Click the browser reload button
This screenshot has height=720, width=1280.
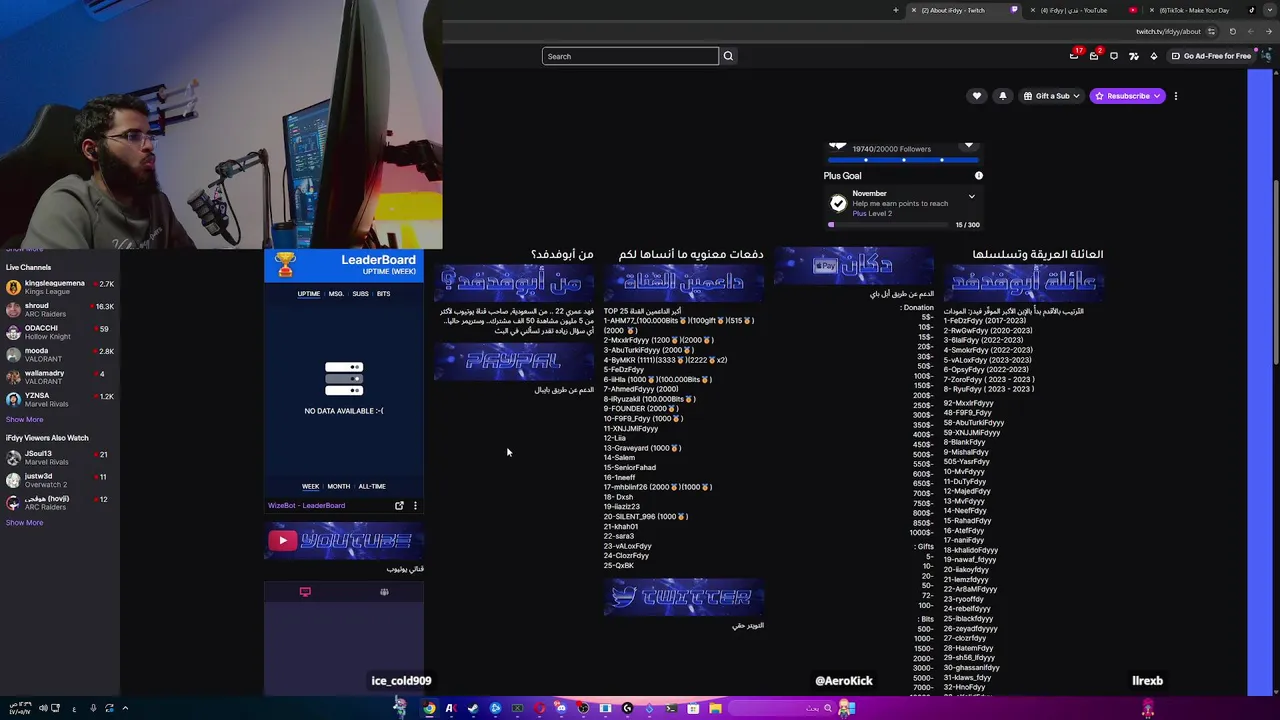[1233, 31]
